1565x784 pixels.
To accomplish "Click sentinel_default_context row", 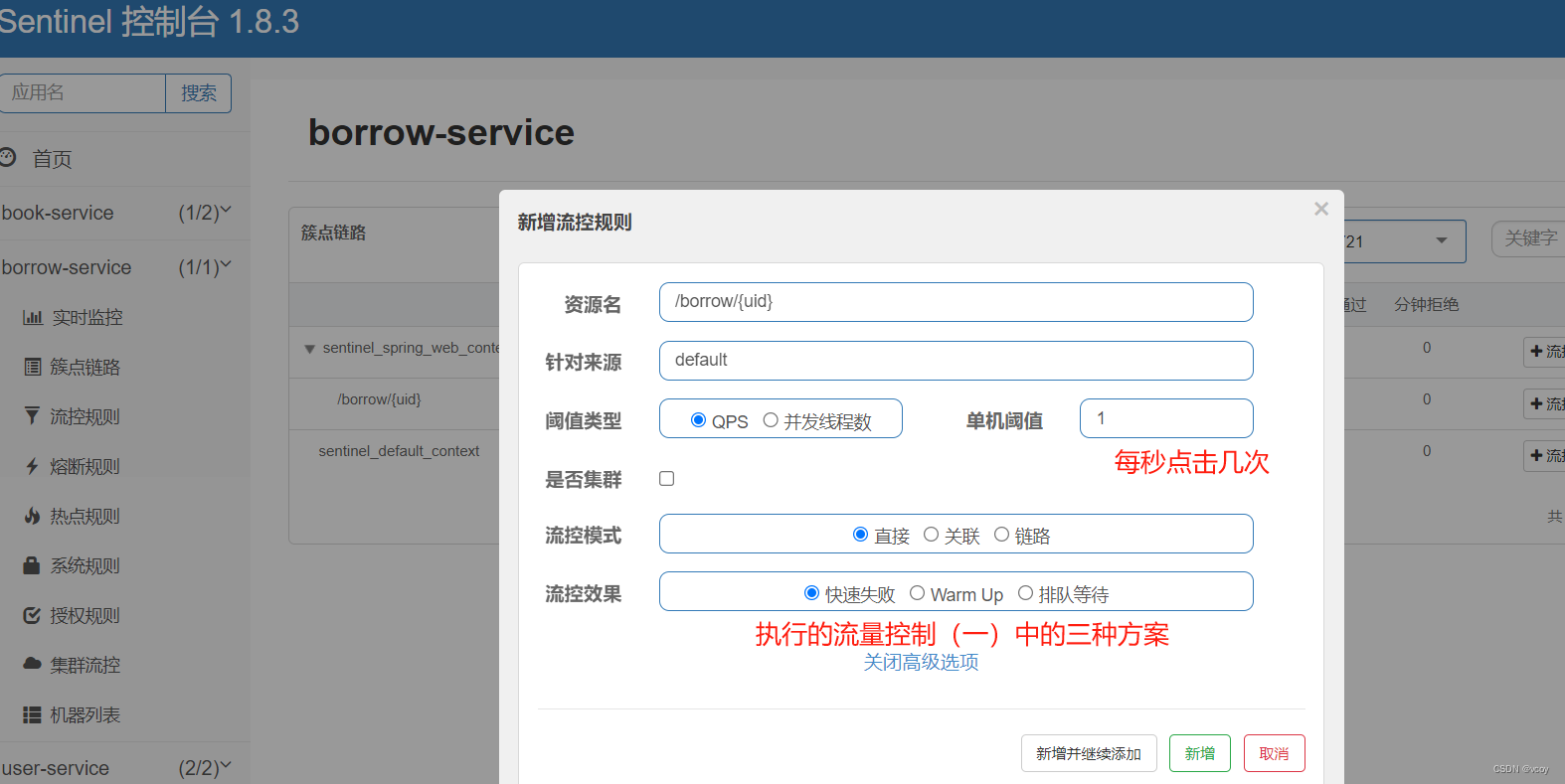I will (399, 451).
